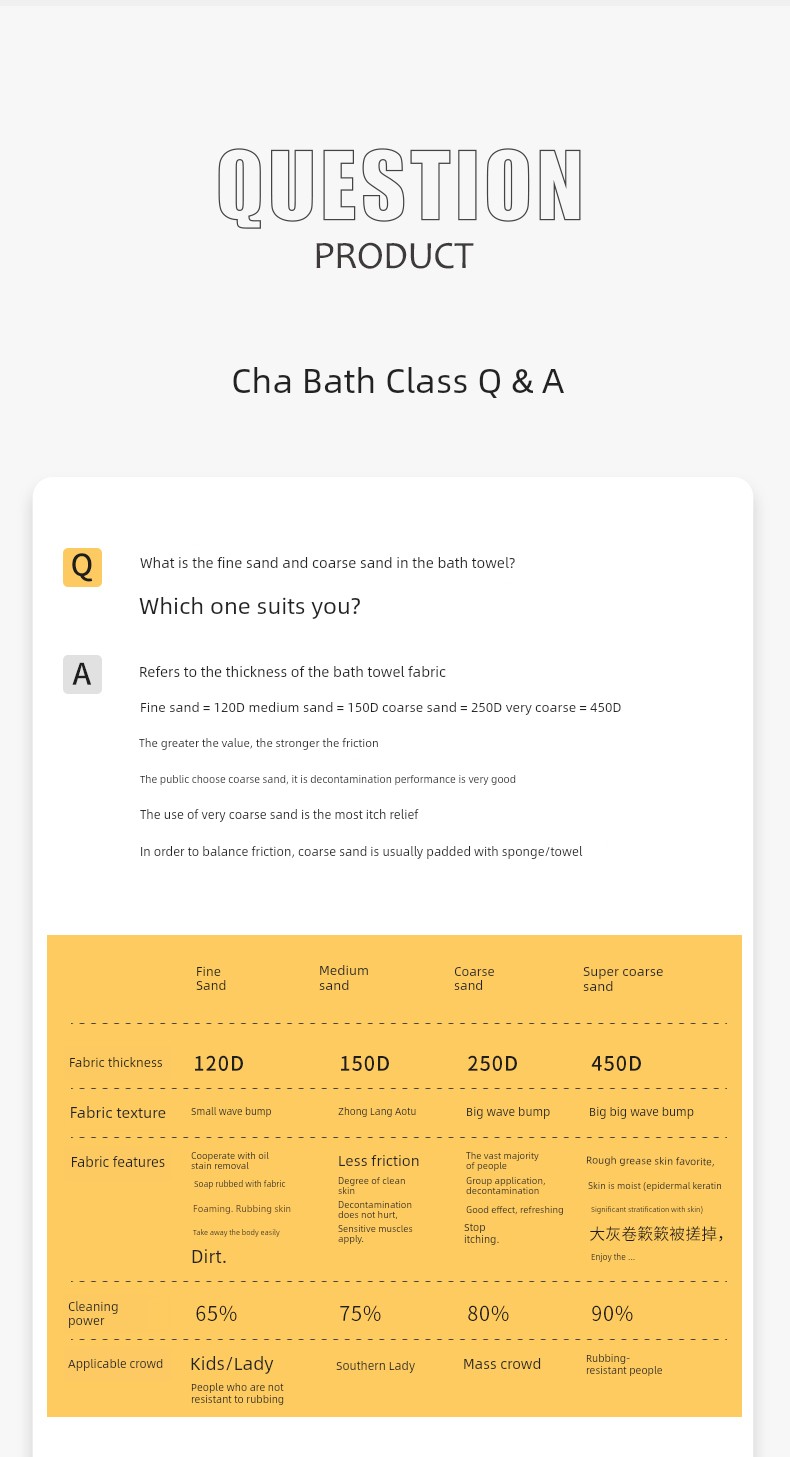
Task: Click the question about fine and coarse sand
Action: coord(327,563)
